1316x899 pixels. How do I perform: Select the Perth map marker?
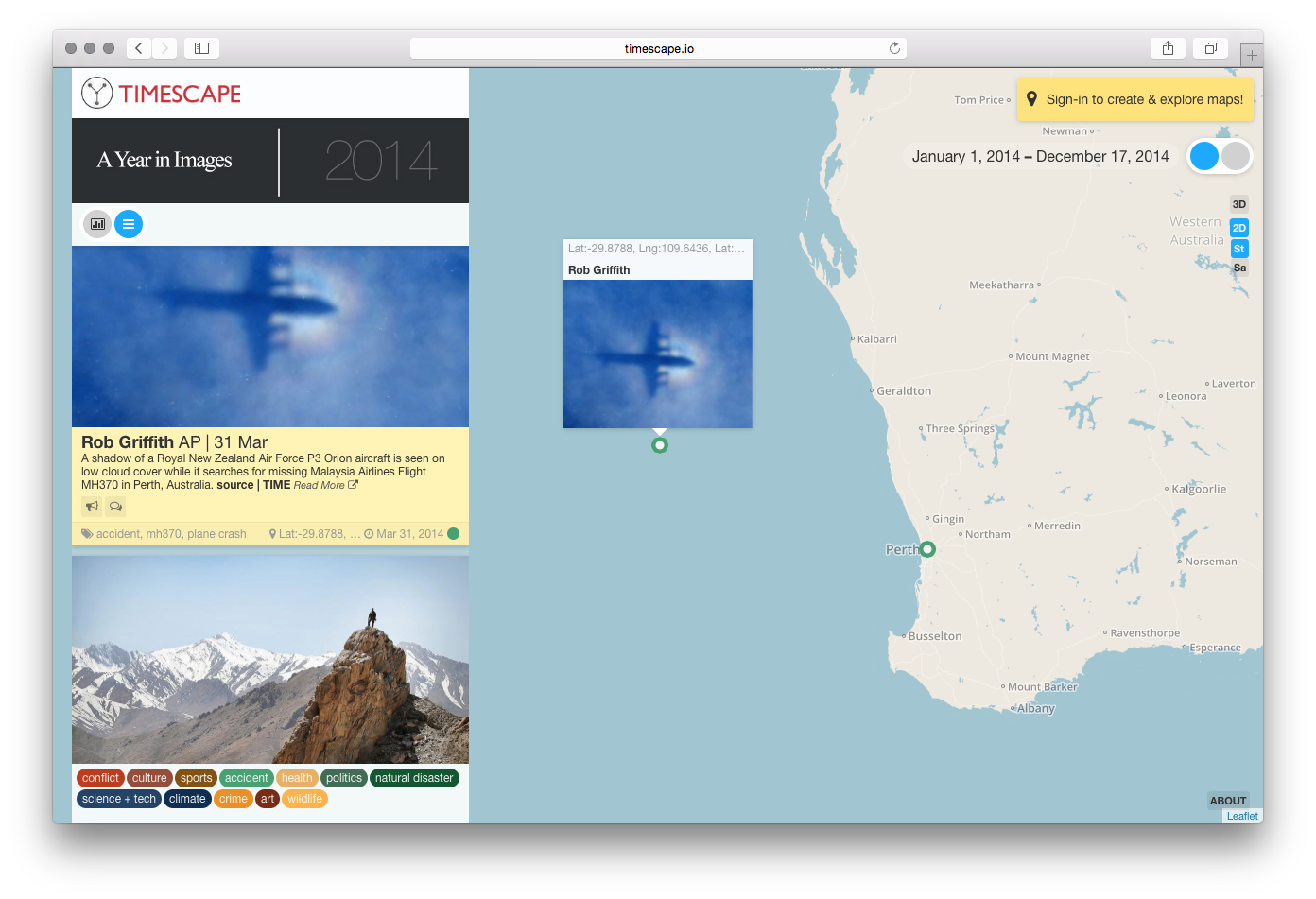927,549
